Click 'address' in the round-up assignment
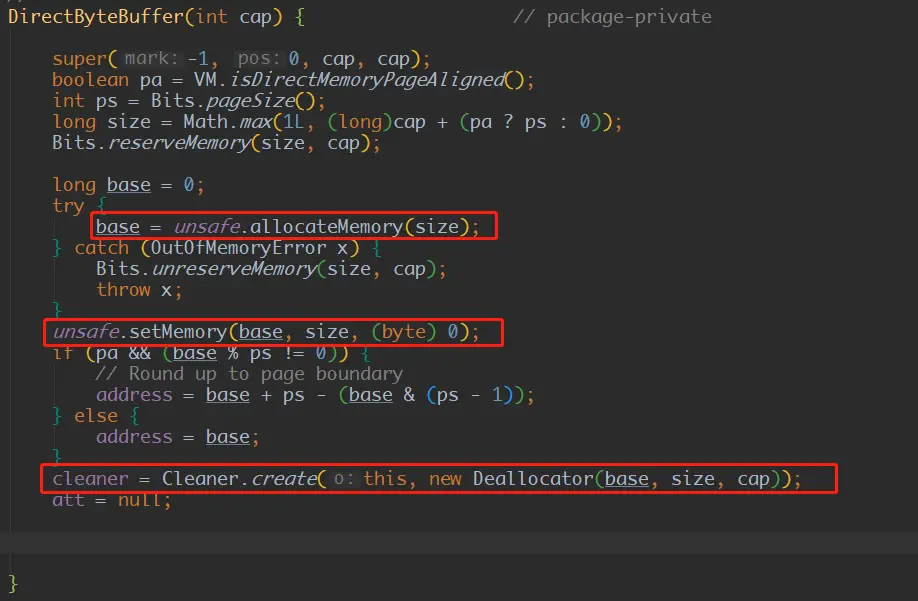Image resolution: width=918 pixels, height=601 pixels. point(134,395)
